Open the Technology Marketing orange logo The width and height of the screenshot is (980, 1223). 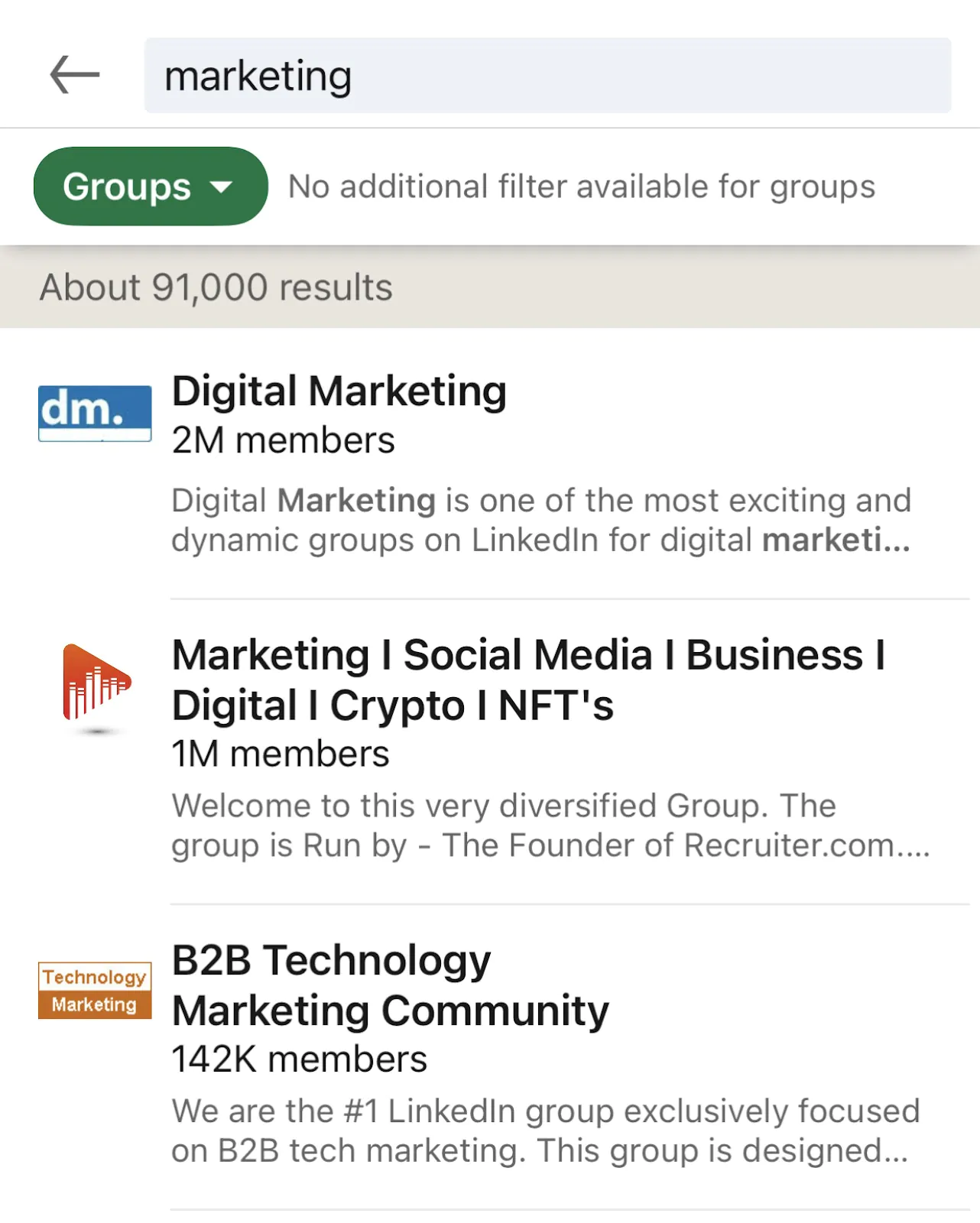pos(95,991)
